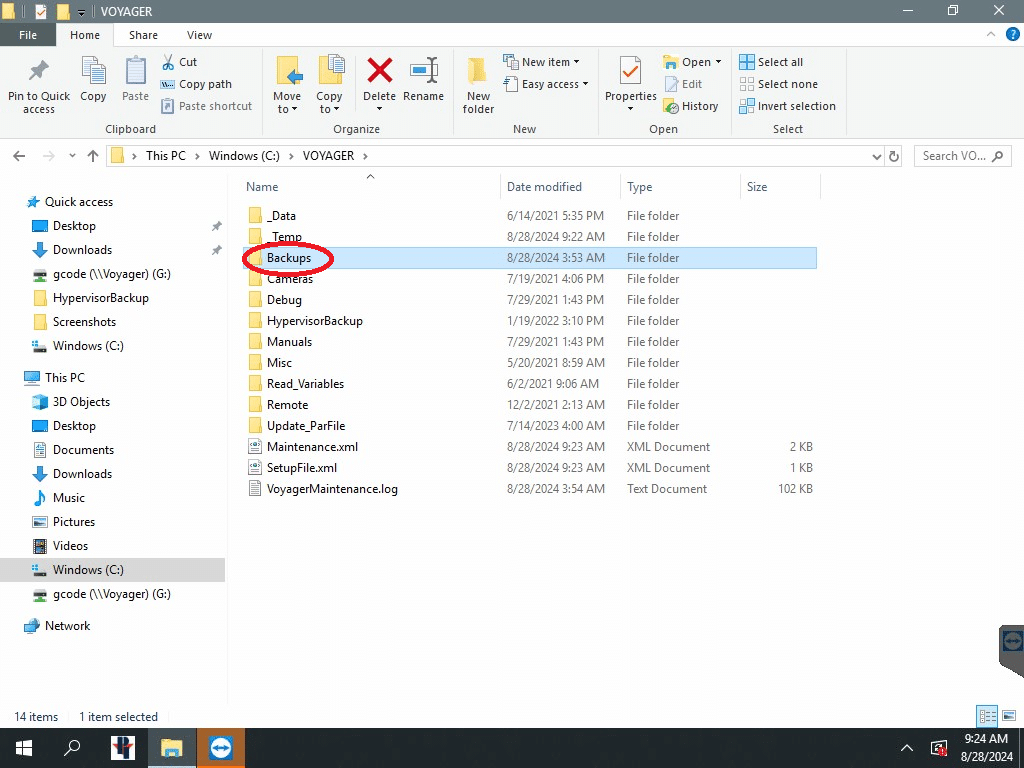Click the Cut scissors button
The image size is (1024, 768).
click(179, 62)
